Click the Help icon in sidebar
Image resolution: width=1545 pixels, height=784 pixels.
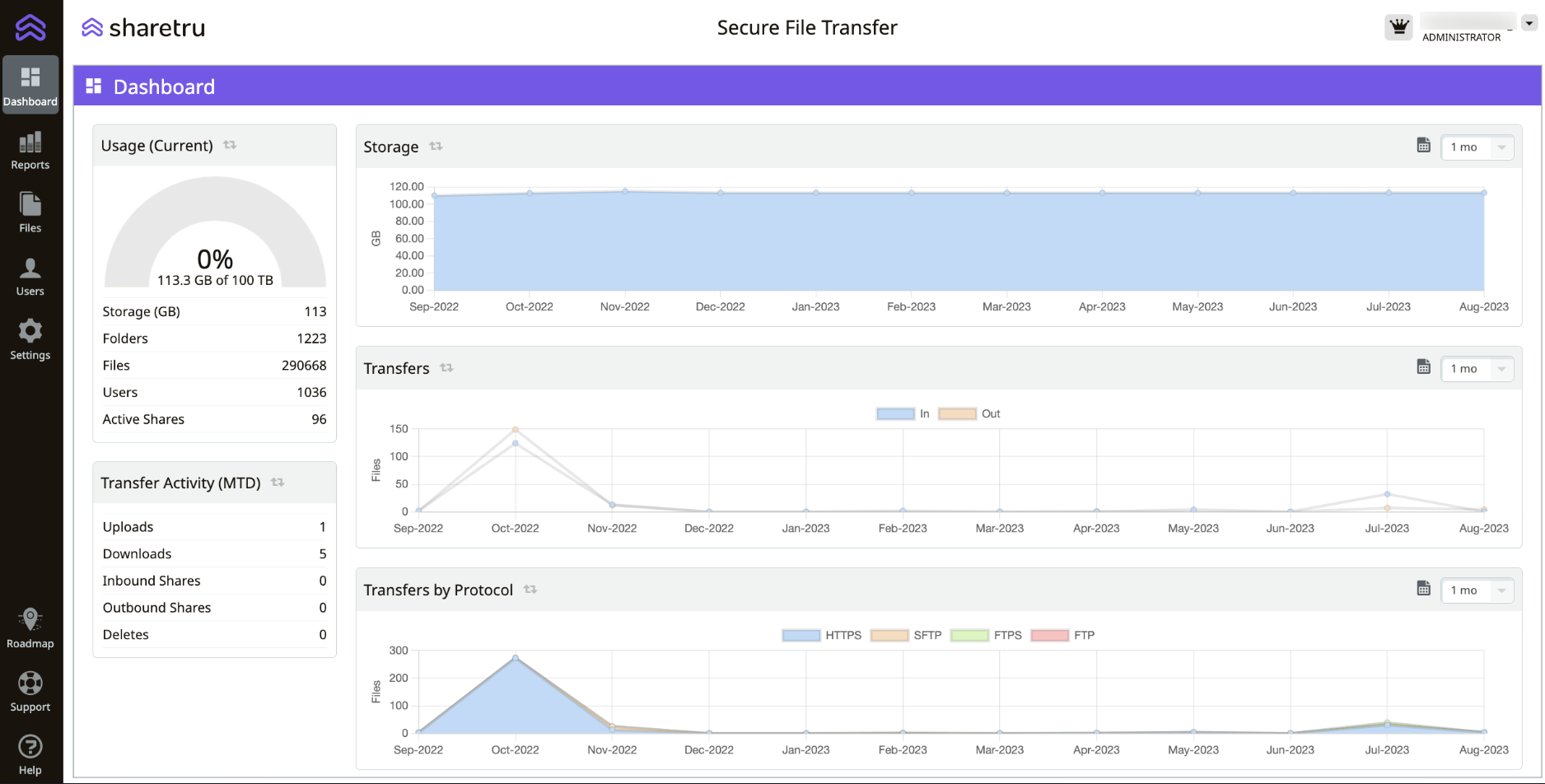30,755
